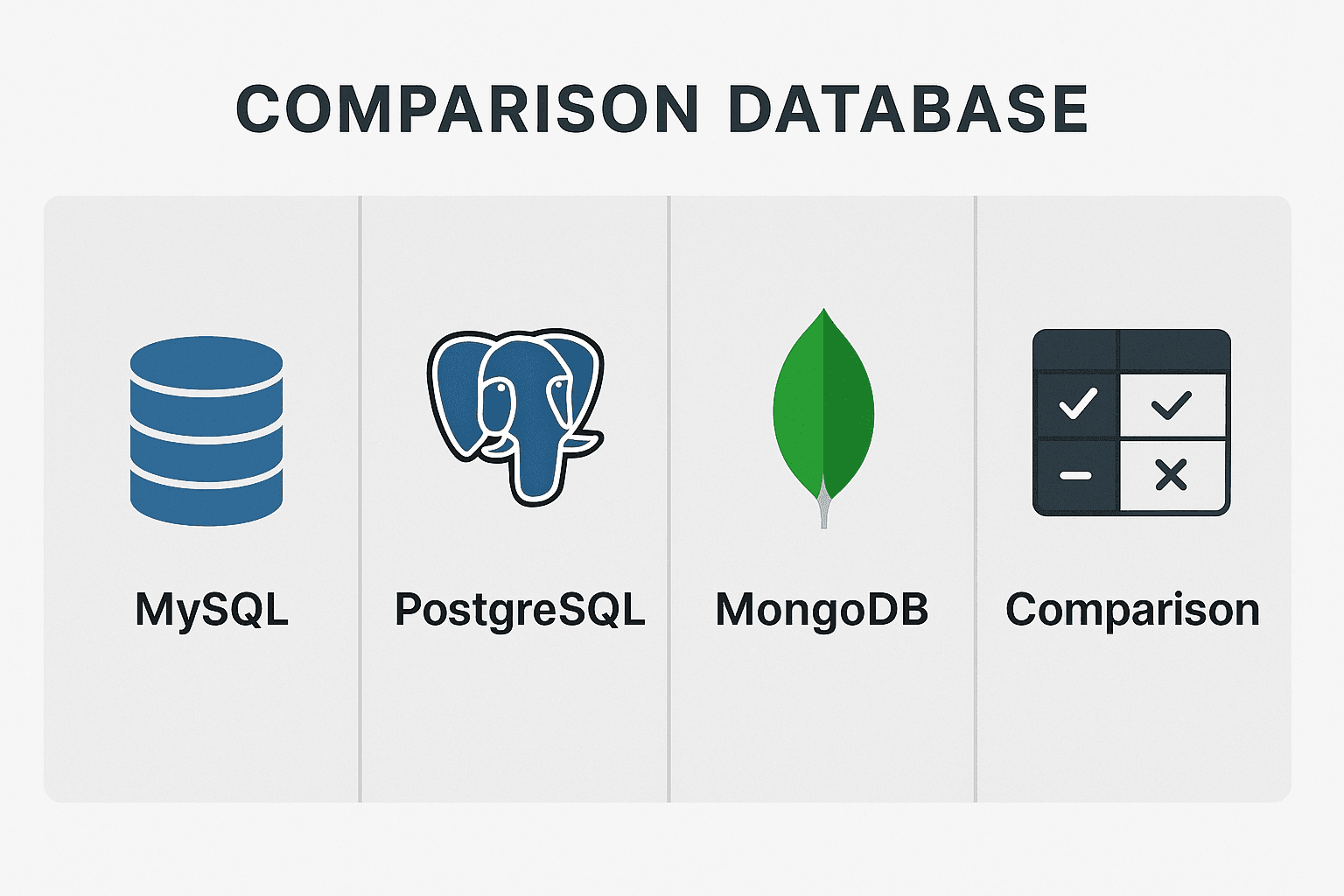
Task: Select the MongoDB text label
Action: [x=822, y=610]
